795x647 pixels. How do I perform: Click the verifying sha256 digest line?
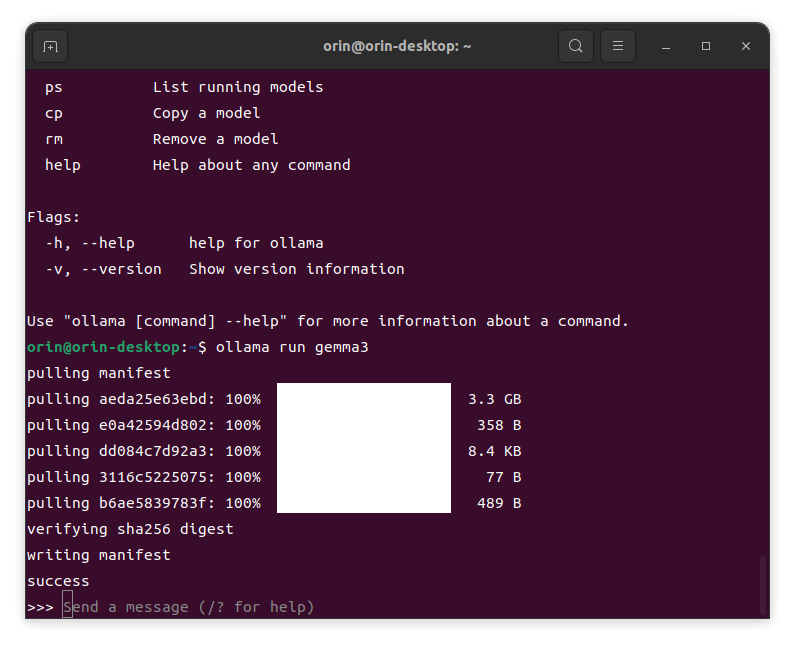[x=130, y=529]
